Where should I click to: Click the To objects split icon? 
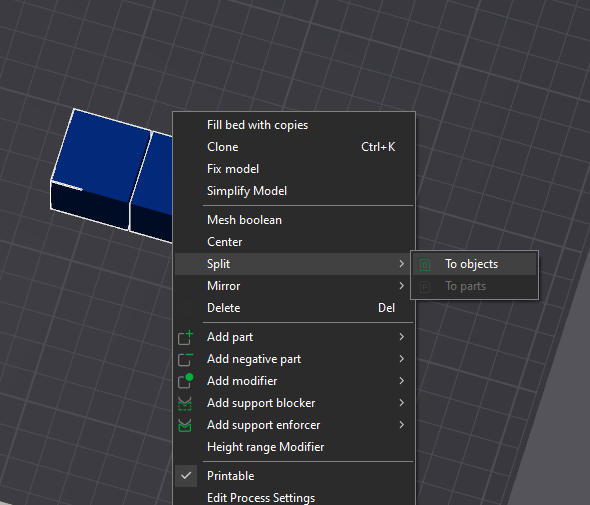pyautogui.click(x=425, y=265)
